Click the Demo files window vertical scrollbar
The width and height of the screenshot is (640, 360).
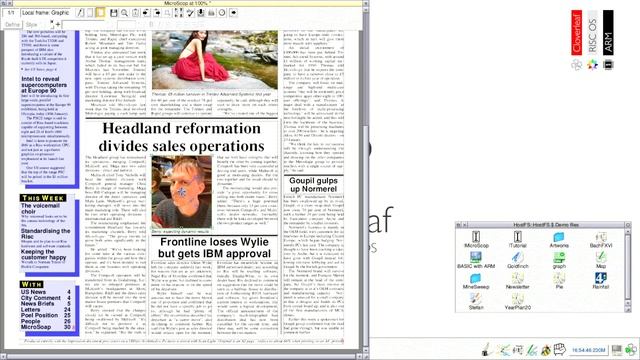(628, 267)
